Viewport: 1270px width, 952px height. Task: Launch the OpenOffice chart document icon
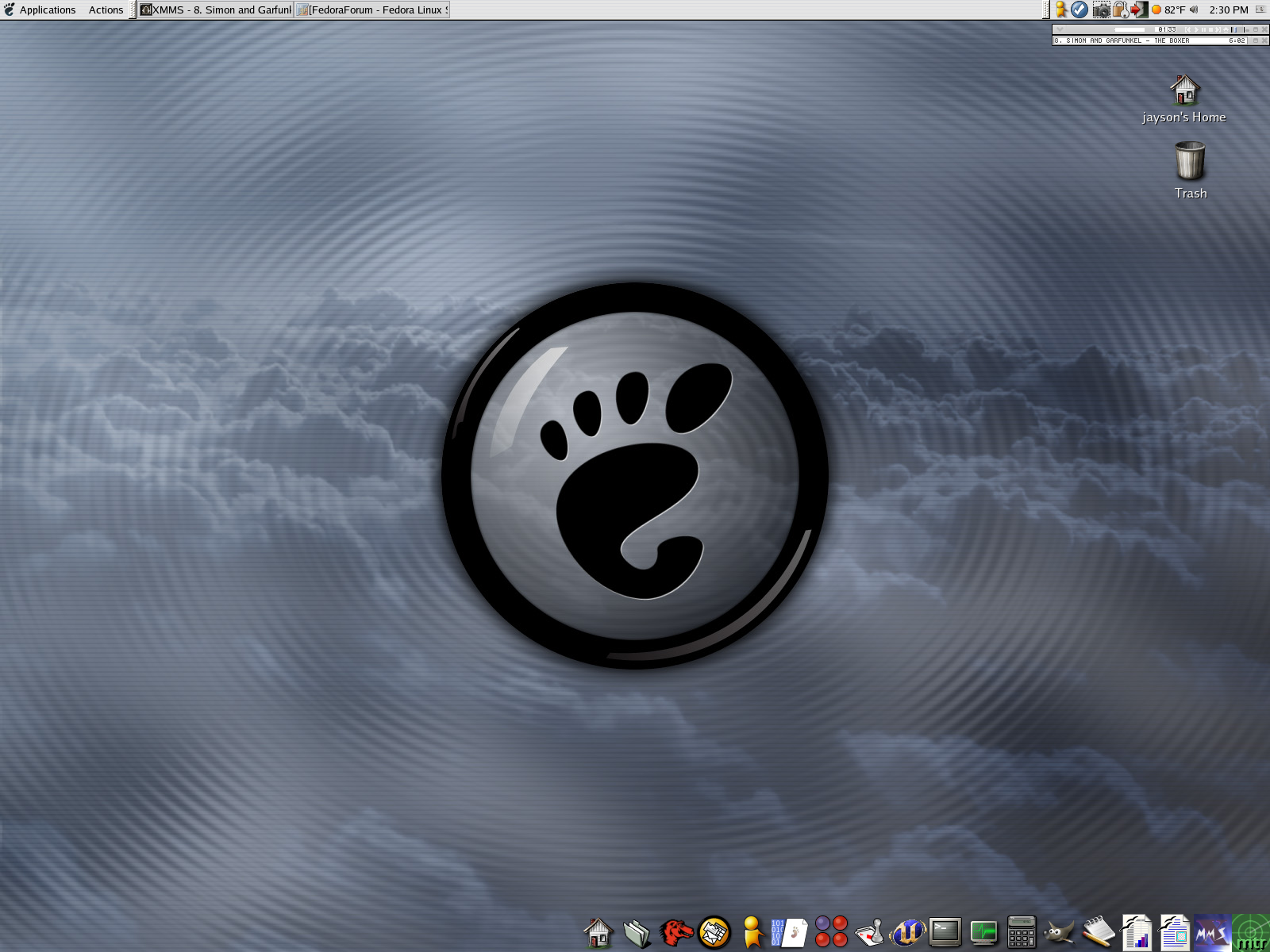click(1137, 932)
